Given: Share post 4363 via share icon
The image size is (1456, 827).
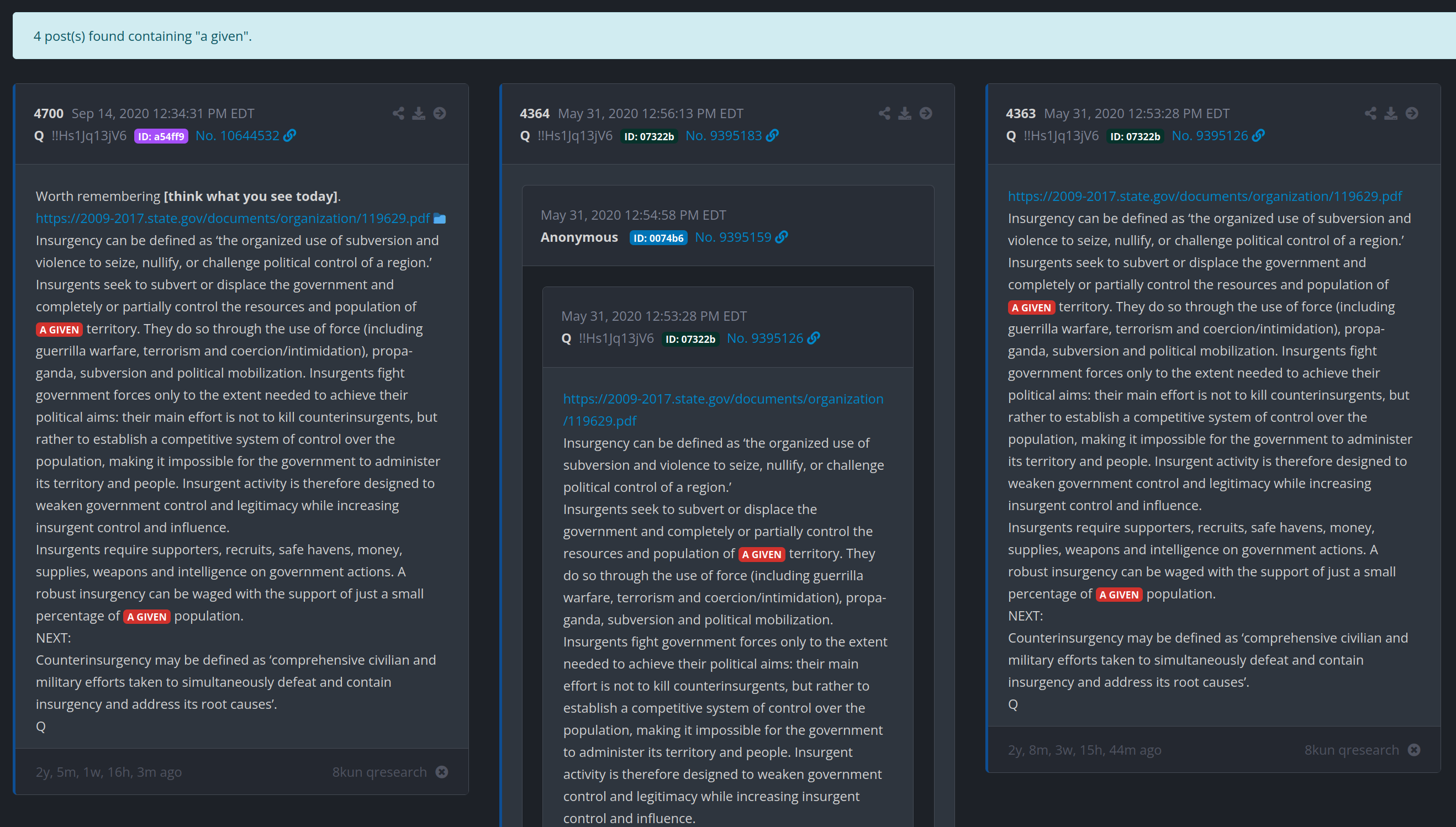Looking at the screenshot, I should point(1371,114).
